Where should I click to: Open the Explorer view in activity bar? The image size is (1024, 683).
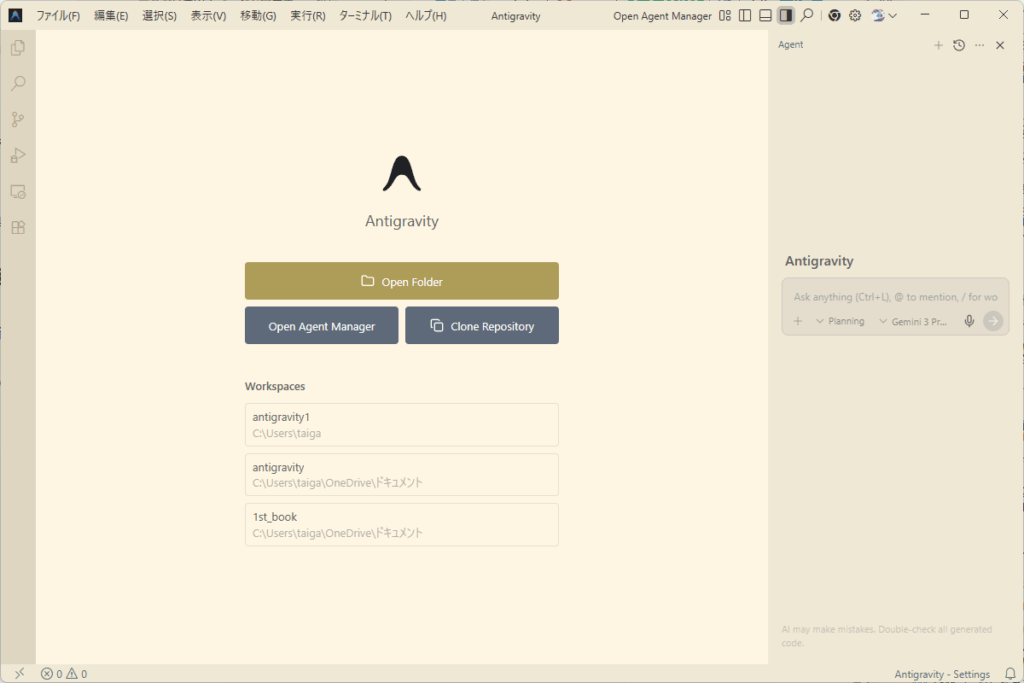[17, 48]
